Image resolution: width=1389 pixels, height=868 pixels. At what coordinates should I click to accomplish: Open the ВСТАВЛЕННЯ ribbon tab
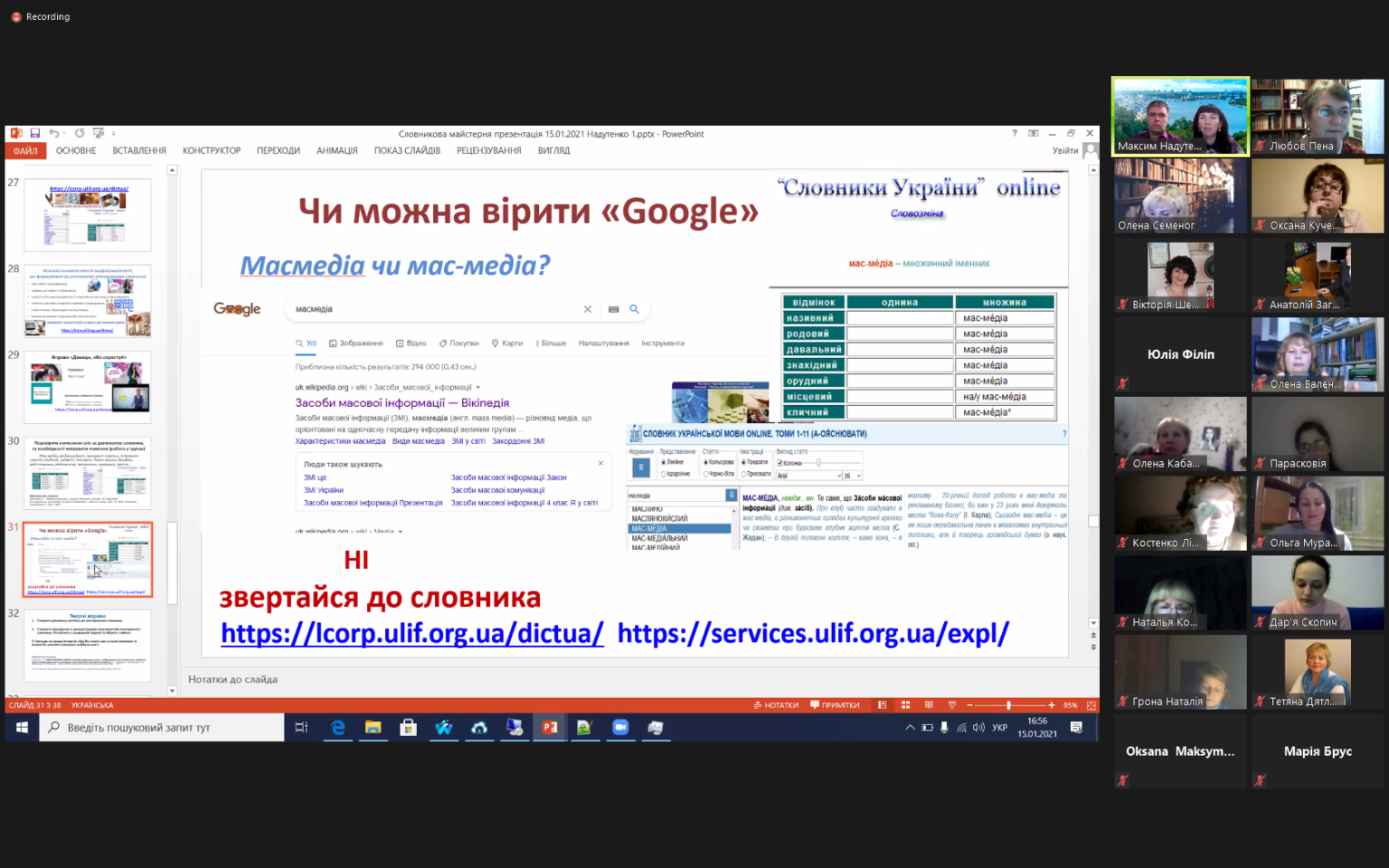click(x=139, y=151)
